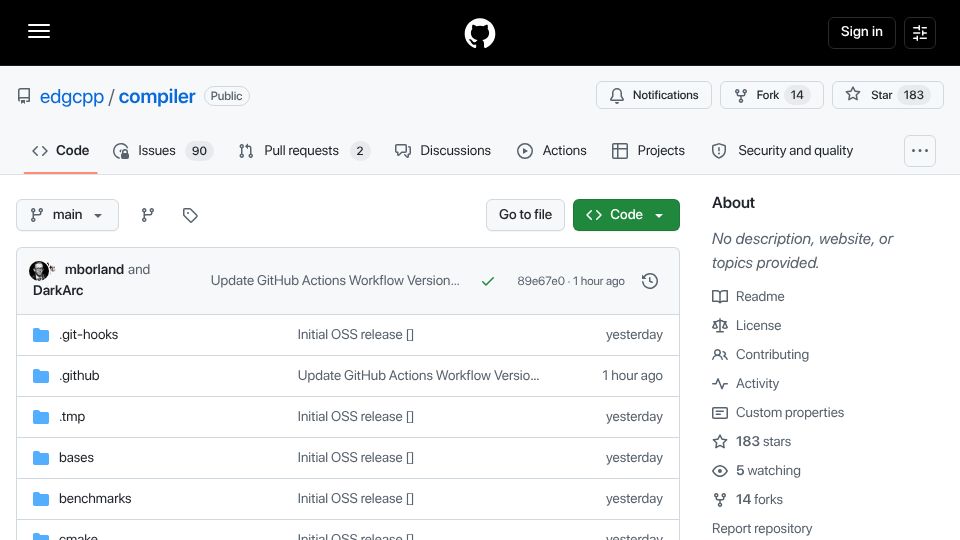Open the Actions tab
The image size is (960, 540).
pyautogui.click(x=552, y=151)
